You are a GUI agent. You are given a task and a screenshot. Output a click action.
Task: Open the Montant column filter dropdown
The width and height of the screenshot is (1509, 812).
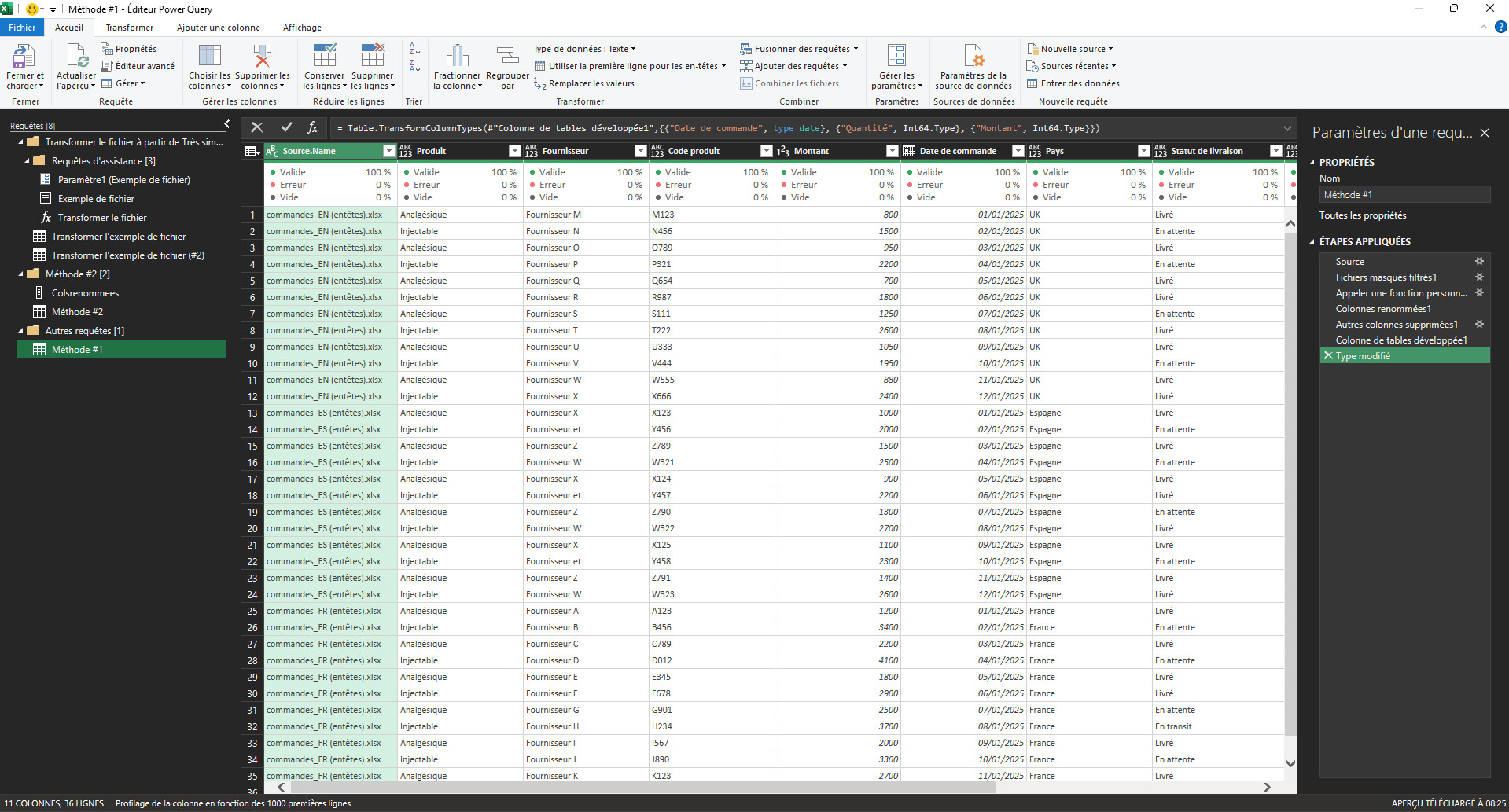coord(892,151)
